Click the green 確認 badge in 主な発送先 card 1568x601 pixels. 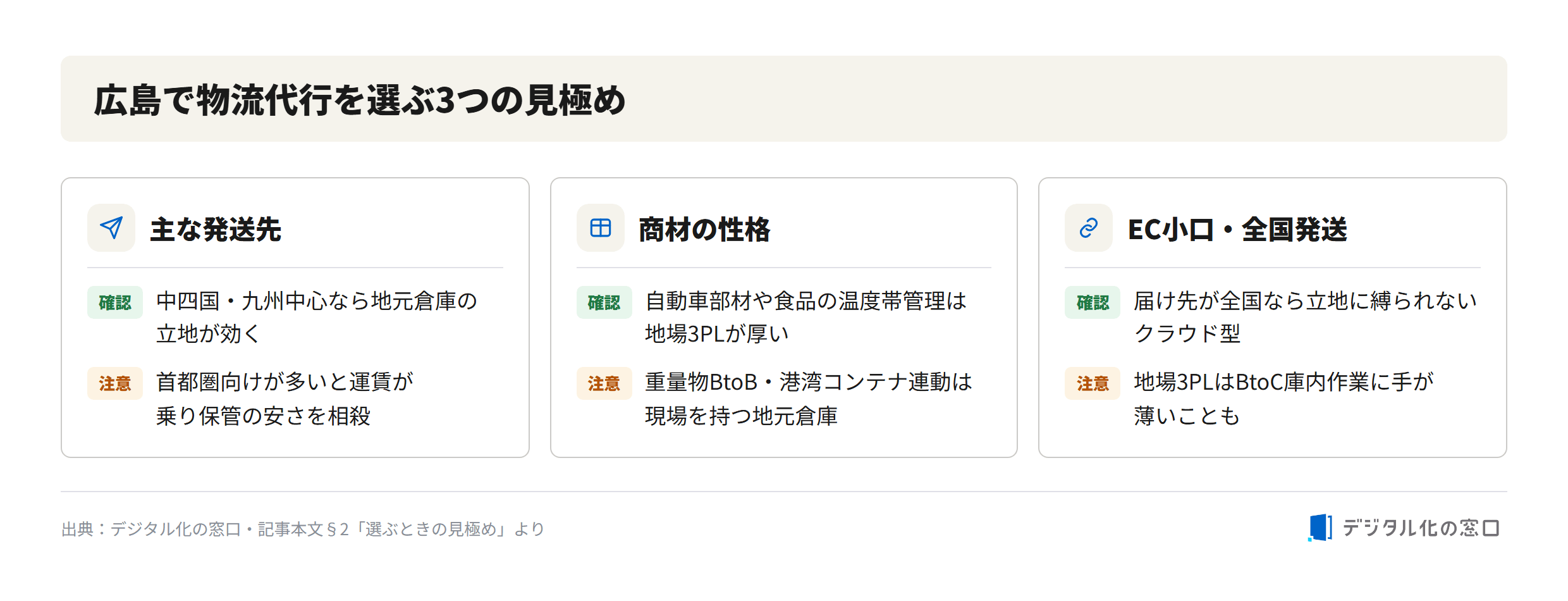[115, 302]
